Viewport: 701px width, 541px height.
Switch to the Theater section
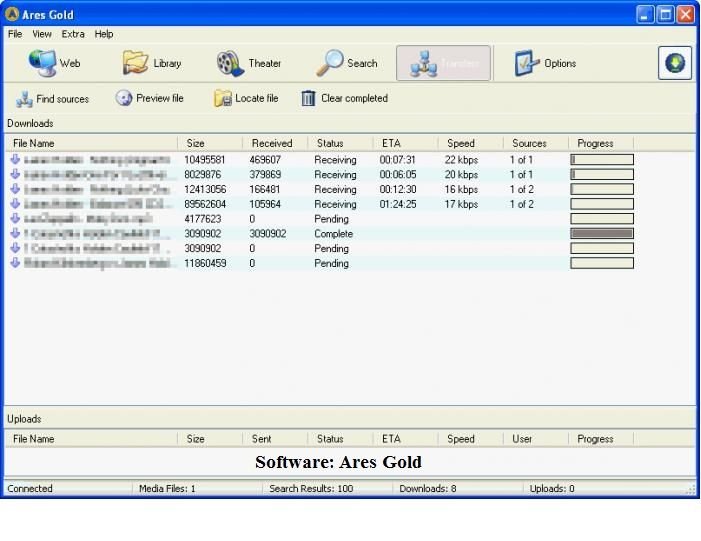click(x=231, y=63)
